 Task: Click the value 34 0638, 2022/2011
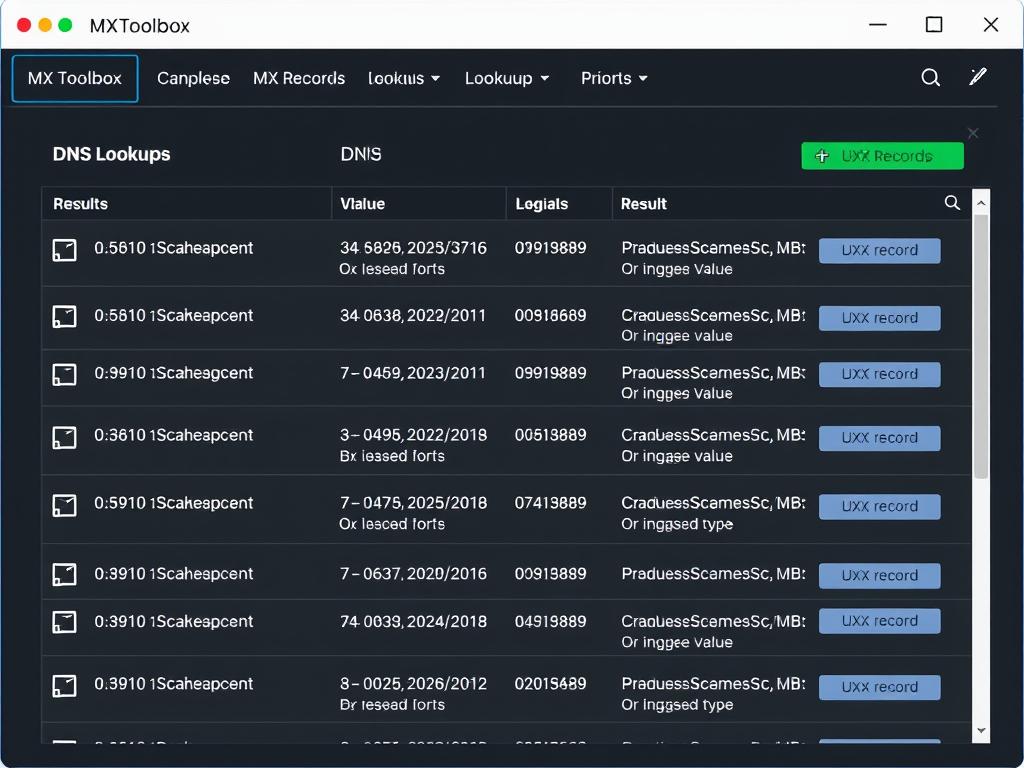(413, 315)
